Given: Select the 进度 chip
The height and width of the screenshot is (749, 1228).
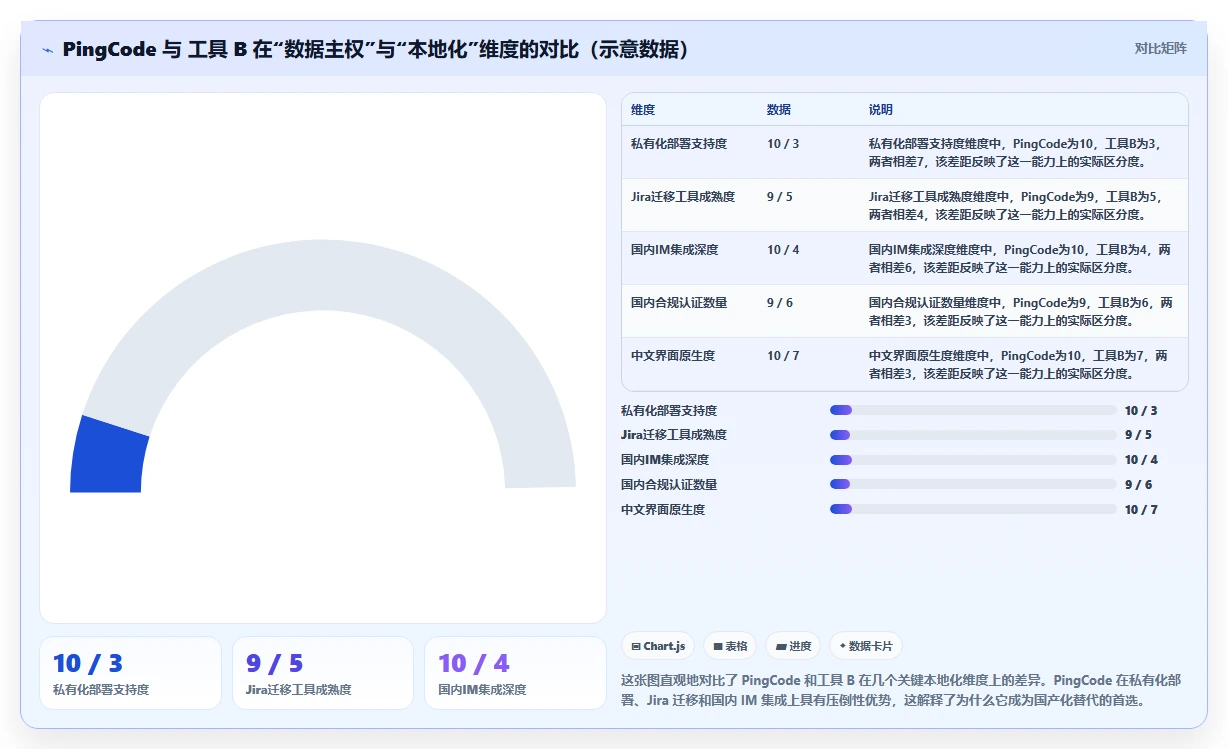Looking at the screenshot, I should tap(793, 646).
